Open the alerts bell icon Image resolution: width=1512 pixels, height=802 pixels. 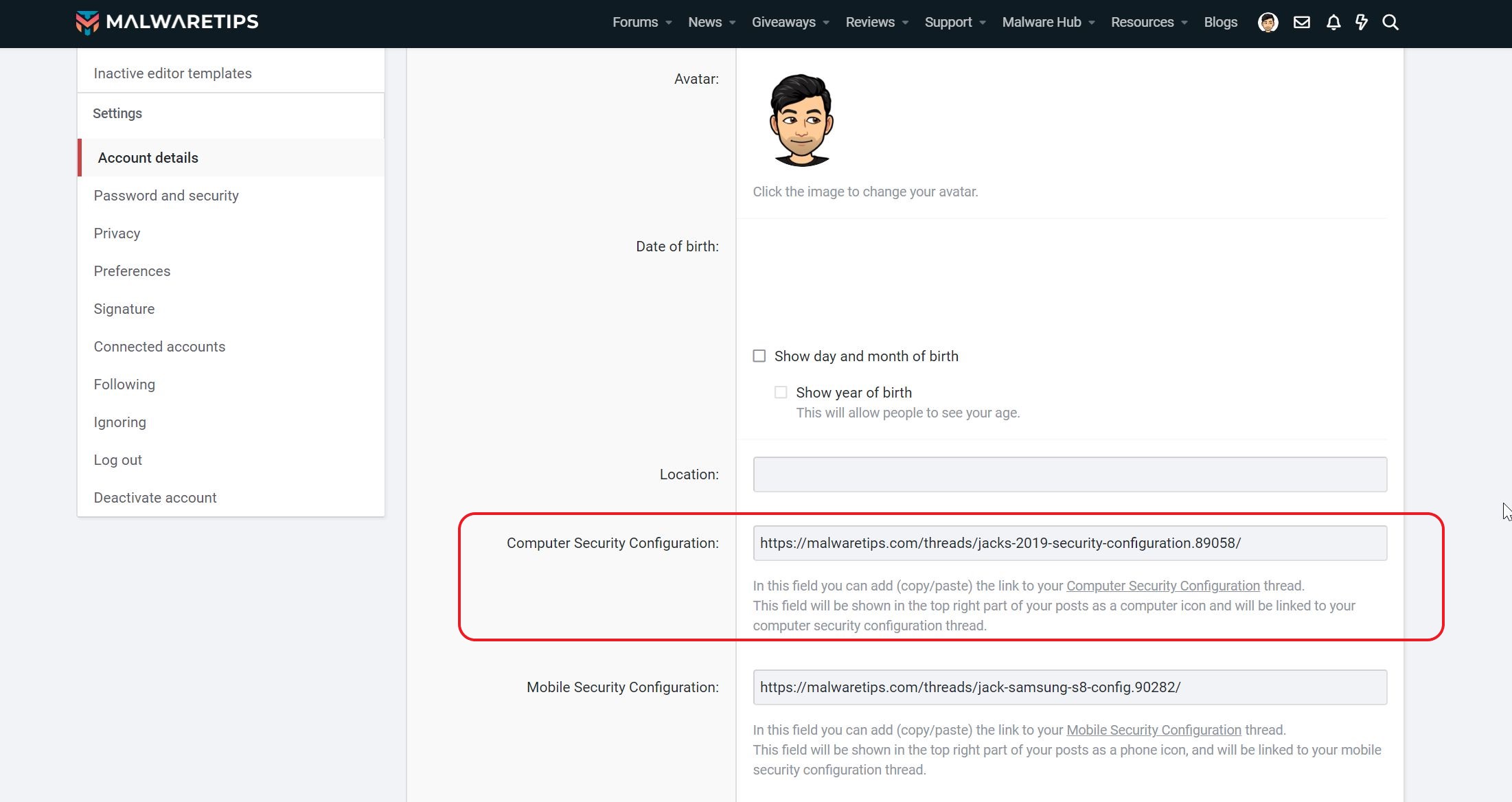[x=1333, y=23]
